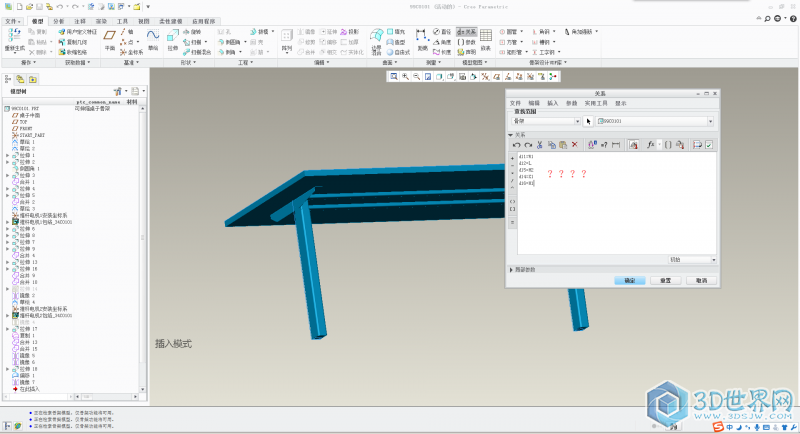Open the Look In type combo box
Viewport: 800px width, 434px height.
tap(545, 121)
